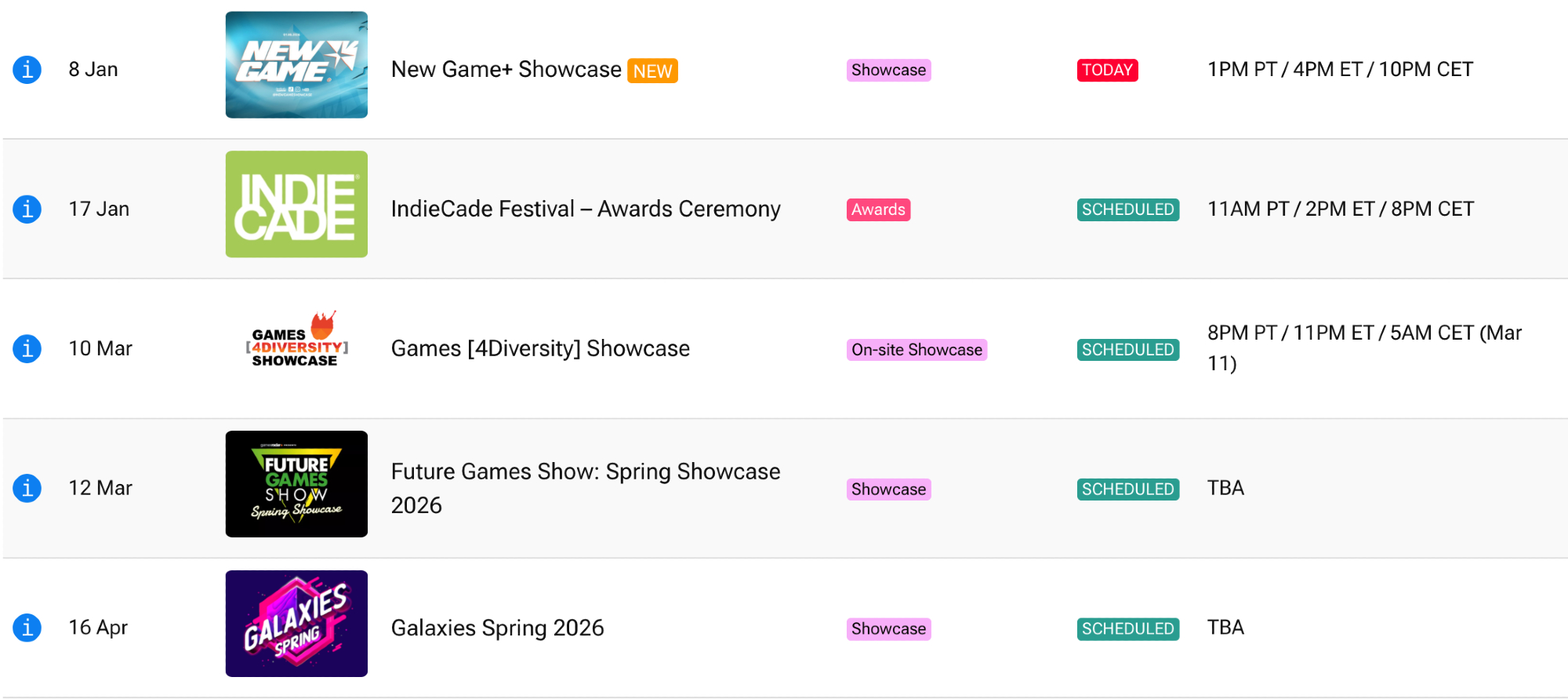Screen dimensions: 1568x699
Task: Open info icon beside 17 Jan event
Action: [27, 209]
